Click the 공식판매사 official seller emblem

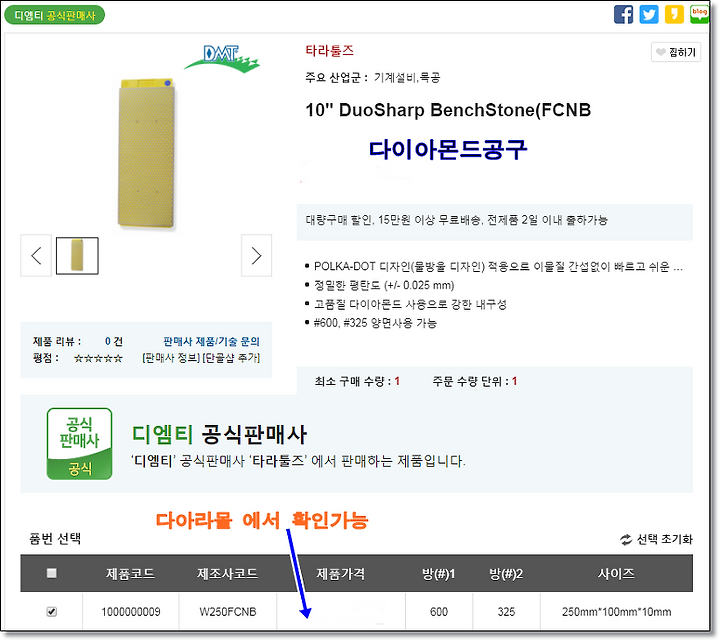point(79,444)
